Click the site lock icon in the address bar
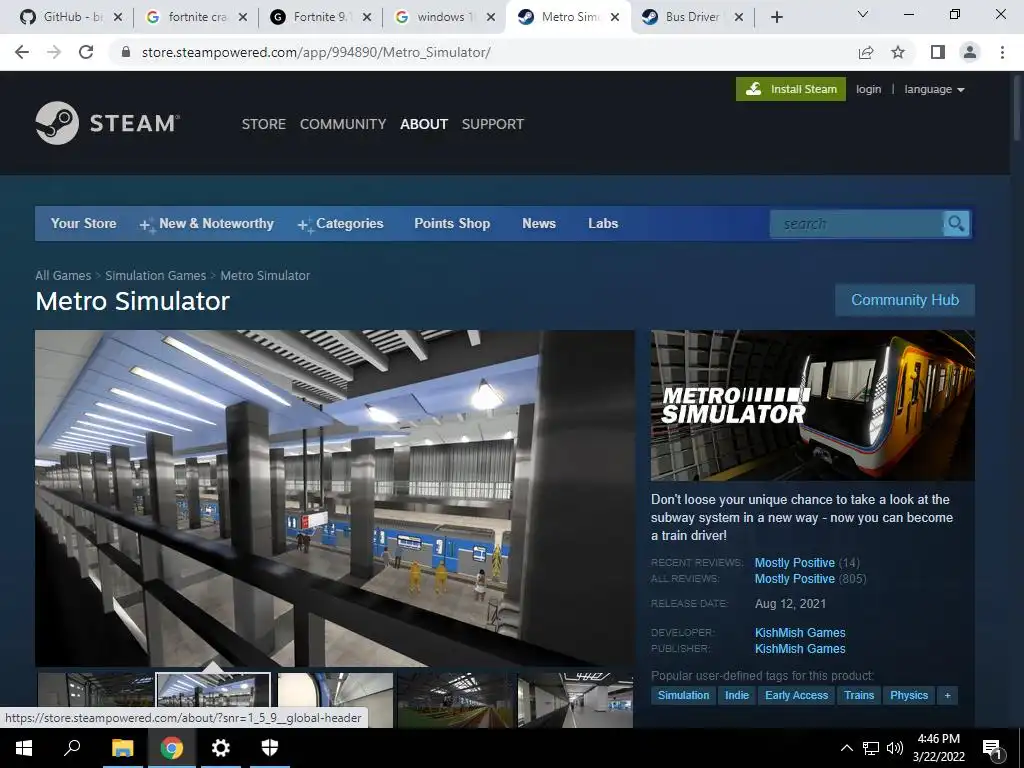 (127, 52)
